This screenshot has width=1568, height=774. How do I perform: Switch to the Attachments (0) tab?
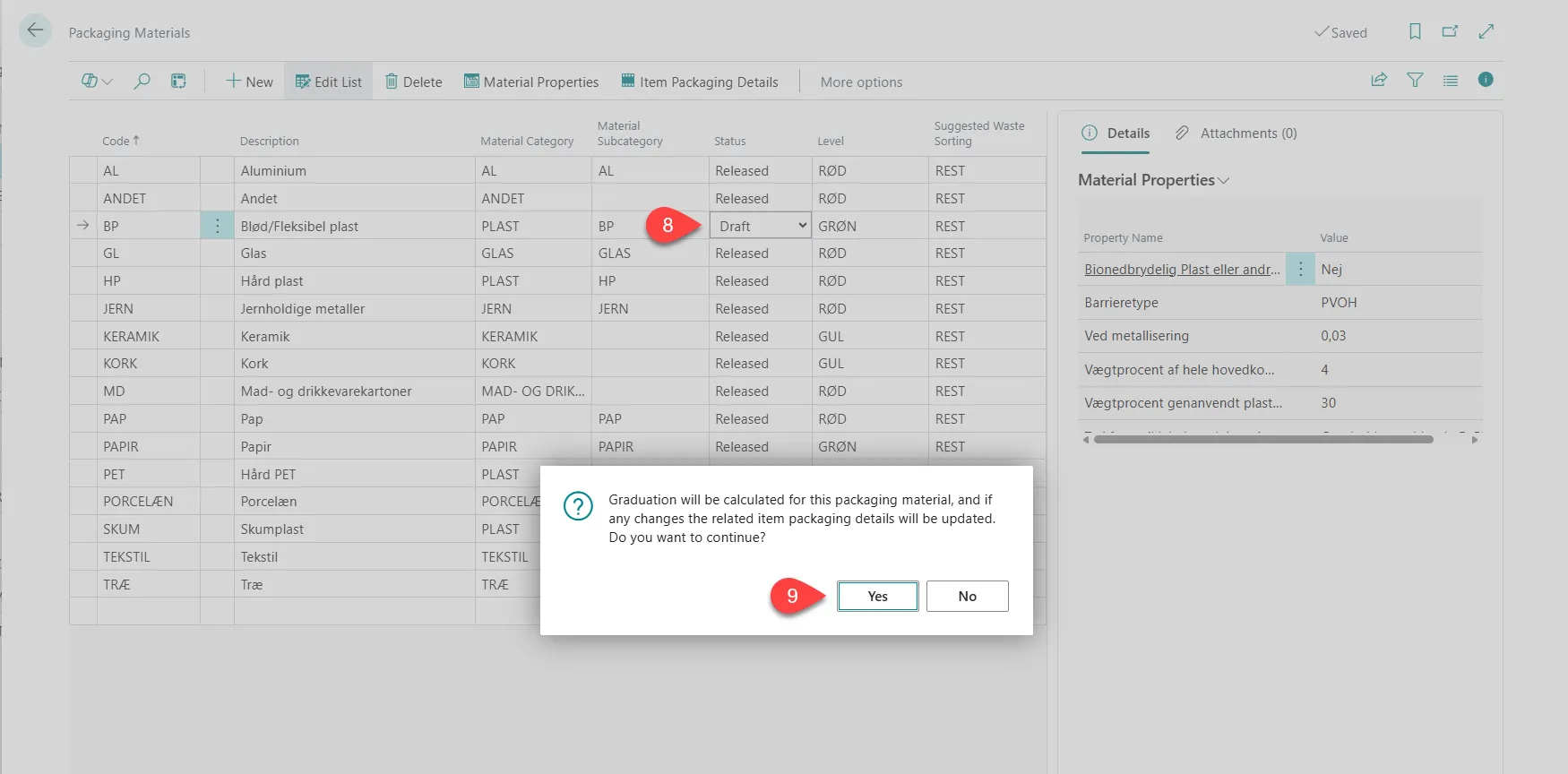(1236, 133)
